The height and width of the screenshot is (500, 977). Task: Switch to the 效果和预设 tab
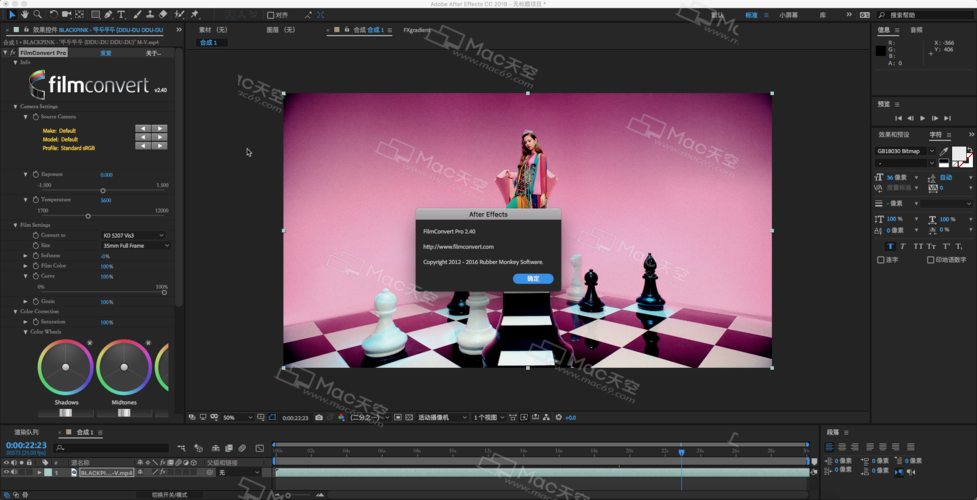(894, 135)
